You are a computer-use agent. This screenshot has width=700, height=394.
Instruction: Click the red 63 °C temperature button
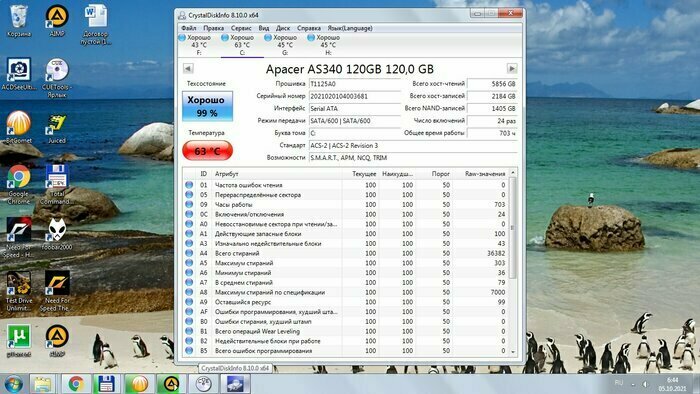(207, 150)
